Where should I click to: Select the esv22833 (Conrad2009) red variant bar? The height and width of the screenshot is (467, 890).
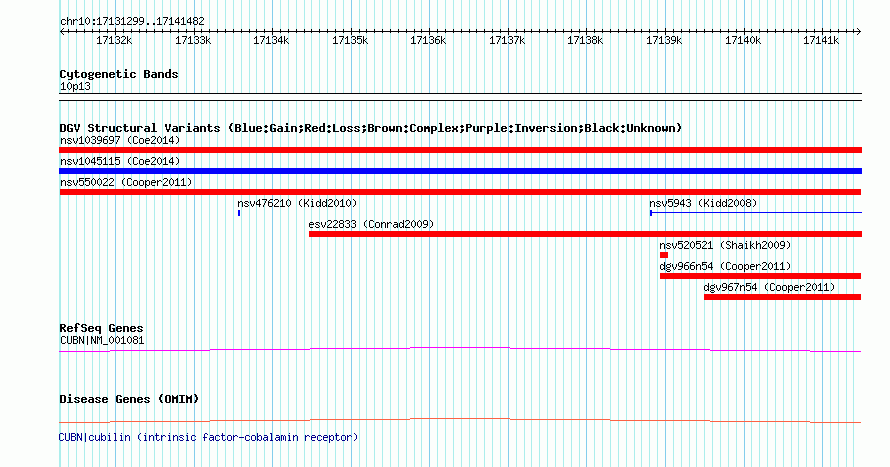(x=585, y=234)
